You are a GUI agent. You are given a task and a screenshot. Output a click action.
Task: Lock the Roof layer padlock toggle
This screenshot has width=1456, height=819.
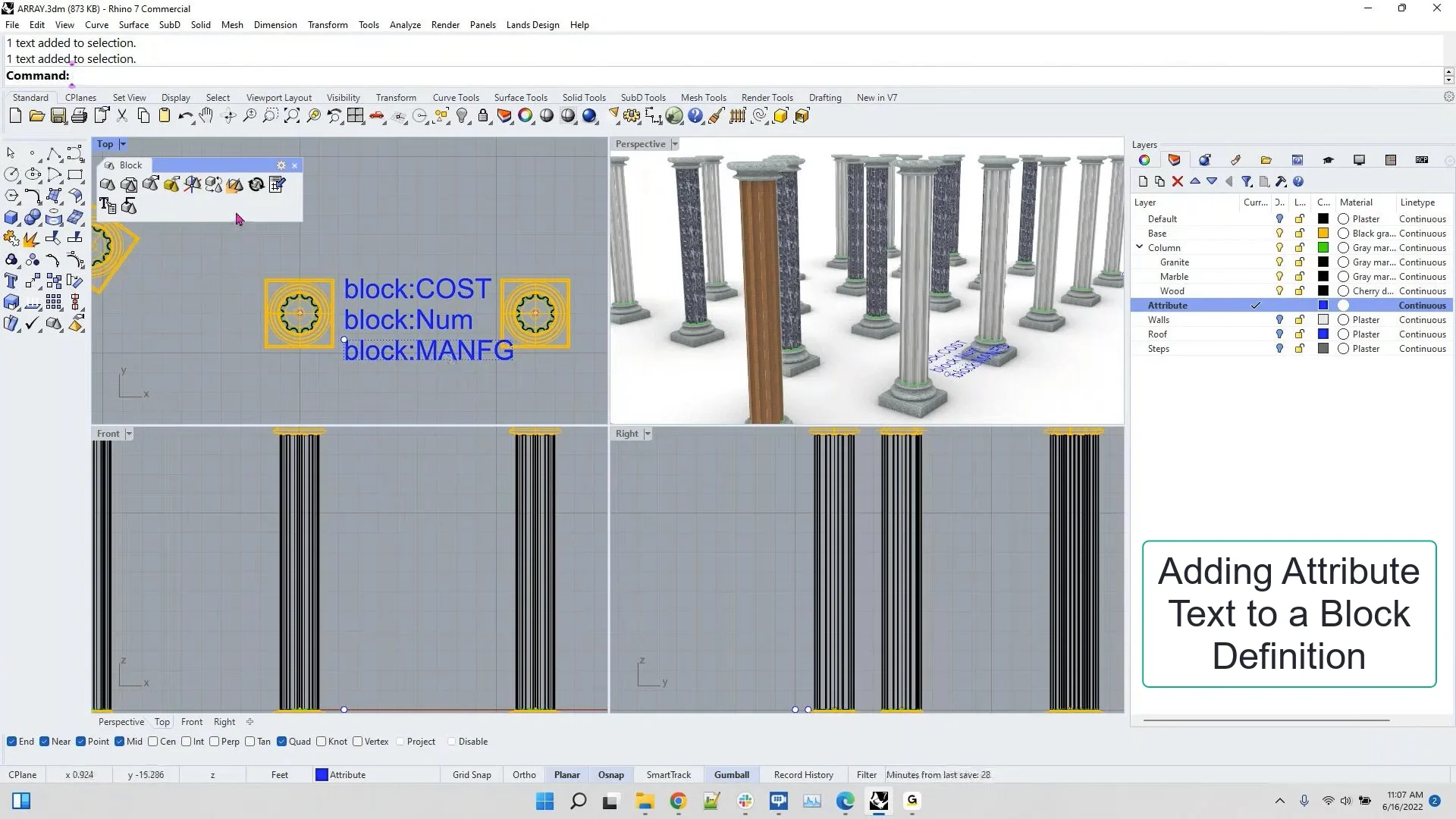click(x=1300, y=334)
